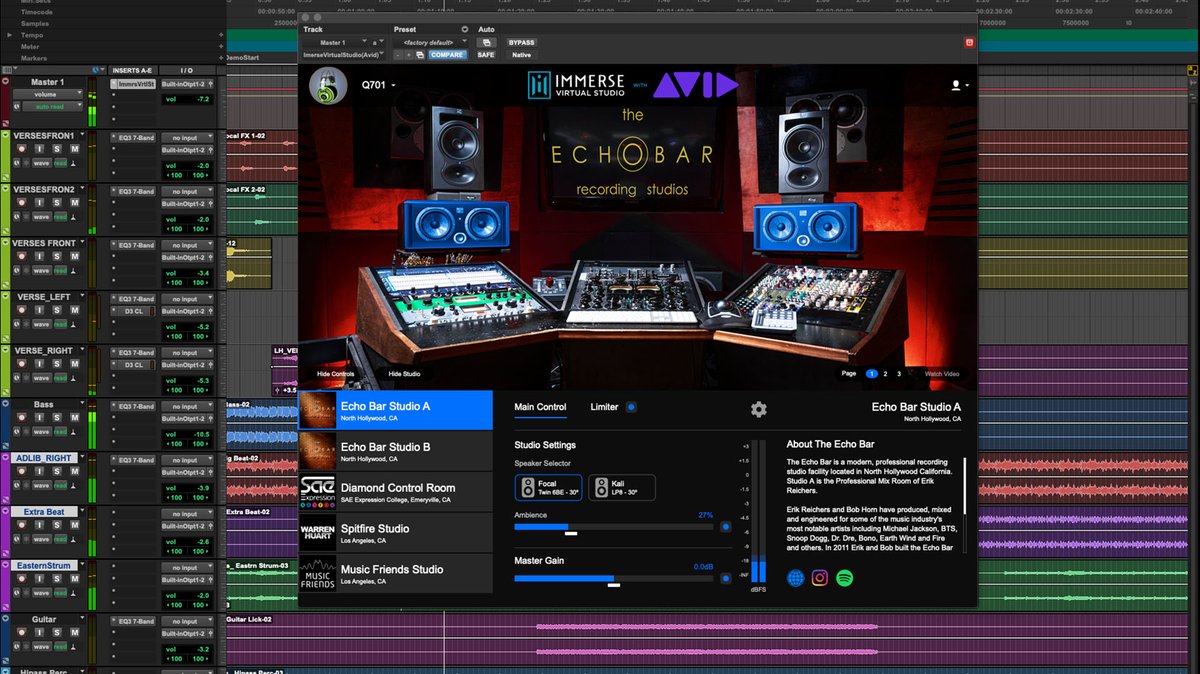Image resolution: width=1200 pixels, height=674 pixels.
Task: Open the ImerseVirtualStudio(Avid) plugin selector
Action: coord(343,55)
